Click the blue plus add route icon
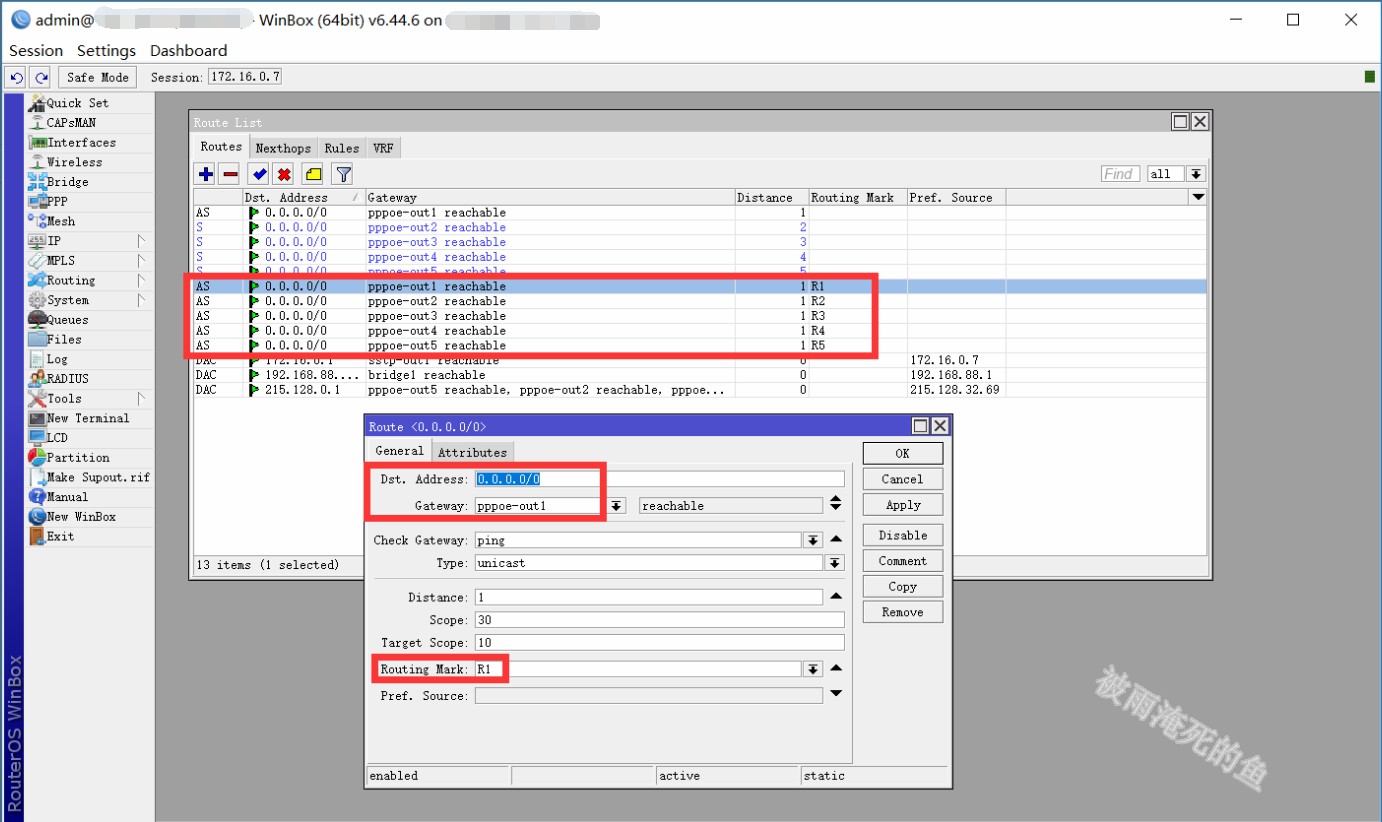Image resolution: width=1382 pixels, height=822 pixels. pos(206,174)
